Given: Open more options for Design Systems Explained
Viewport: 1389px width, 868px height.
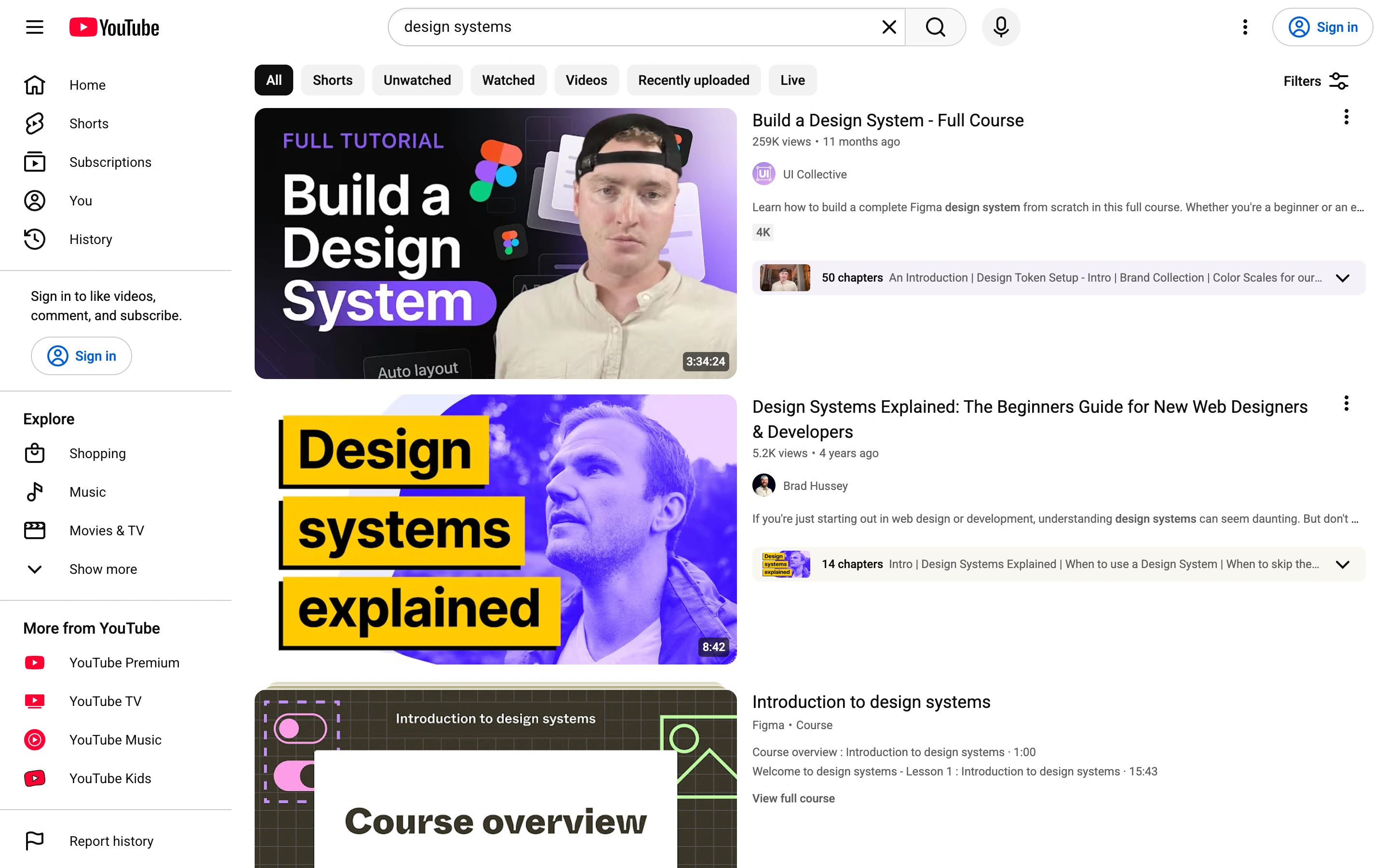Looking at the screenshot, I should coord(1346,404).
